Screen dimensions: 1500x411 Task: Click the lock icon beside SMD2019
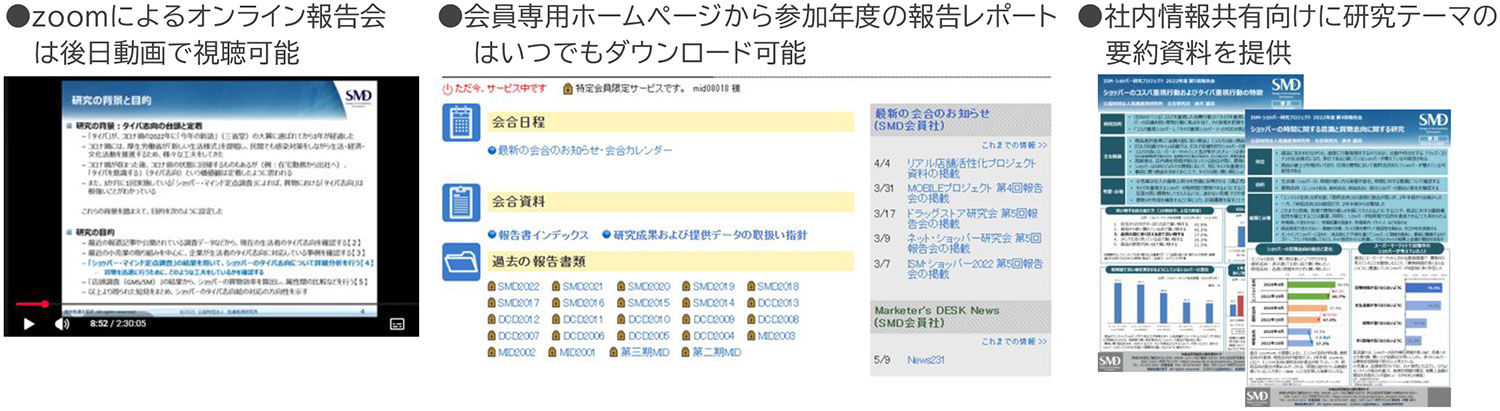pos(687,287)
